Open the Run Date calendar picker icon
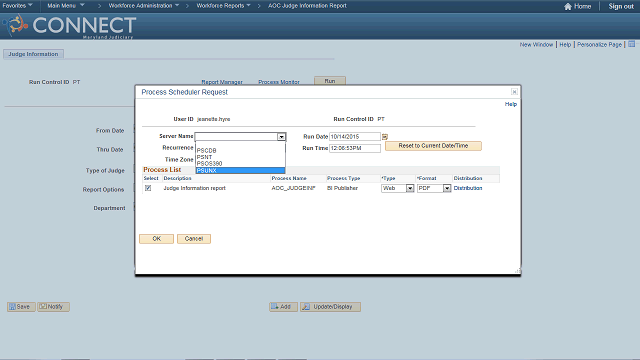This screenshot has width=640, height=360. pos(384,137)
